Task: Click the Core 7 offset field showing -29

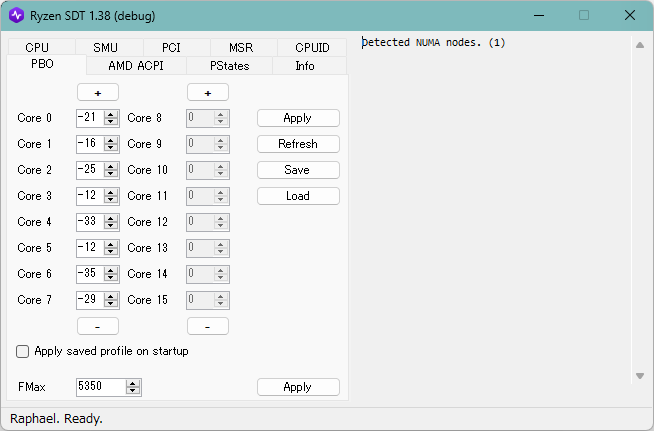Action: [x=90, y=300]
